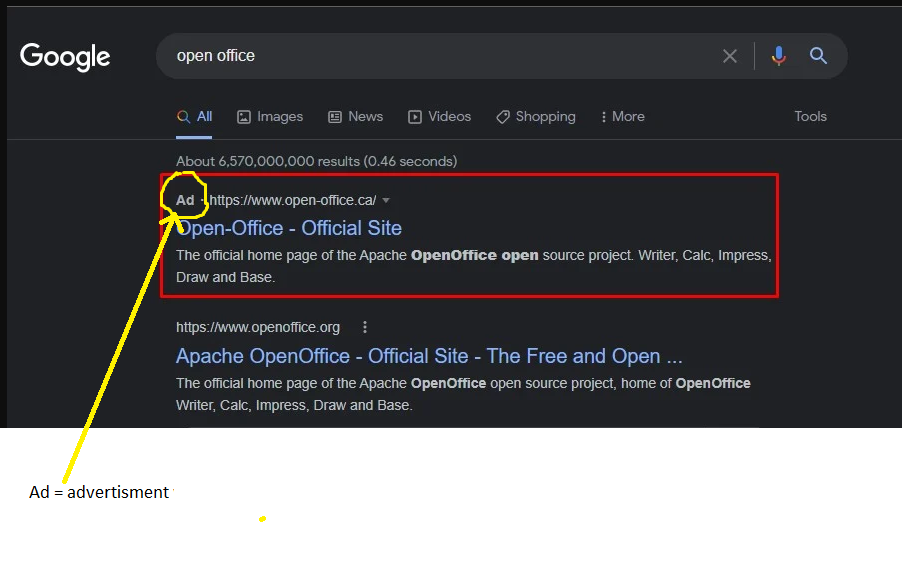Expand the More search options menu
This screenshot has width=902, height=570.
tap(622, 117)
